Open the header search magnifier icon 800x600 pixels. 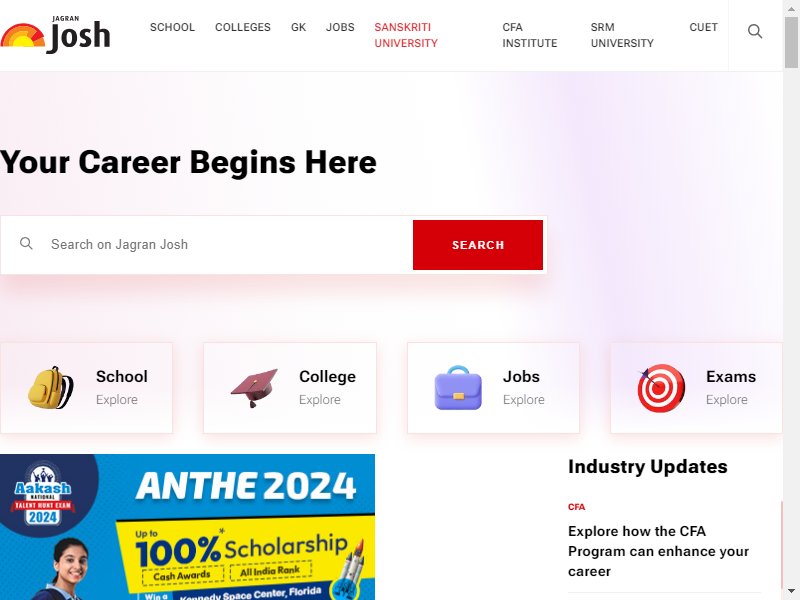coord(755,32)
